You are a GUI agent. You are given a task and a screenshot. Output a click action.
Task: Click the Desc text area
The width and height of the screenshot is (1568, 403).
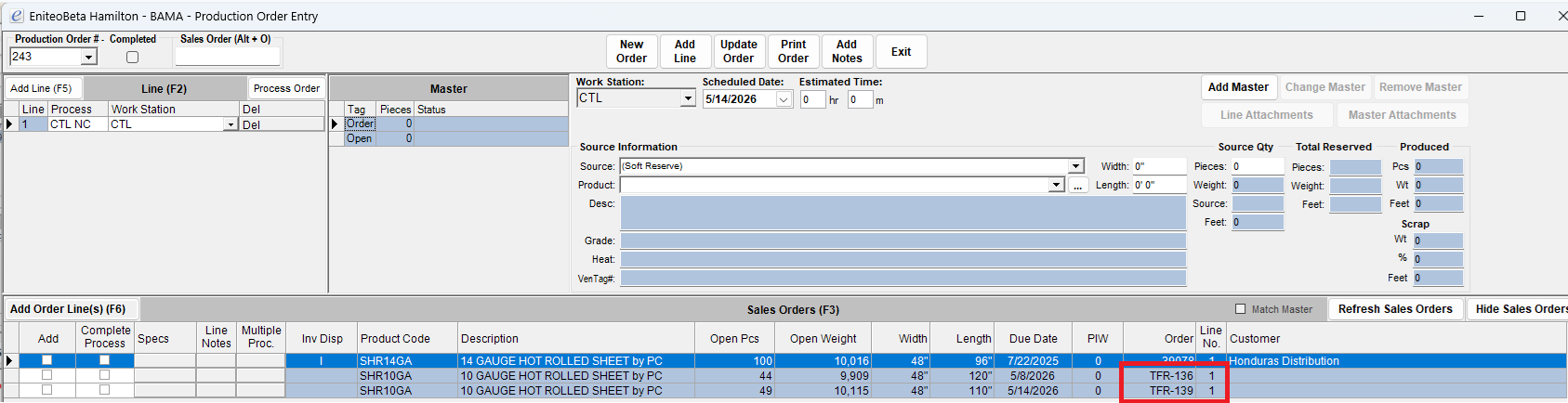click(903, 213)
